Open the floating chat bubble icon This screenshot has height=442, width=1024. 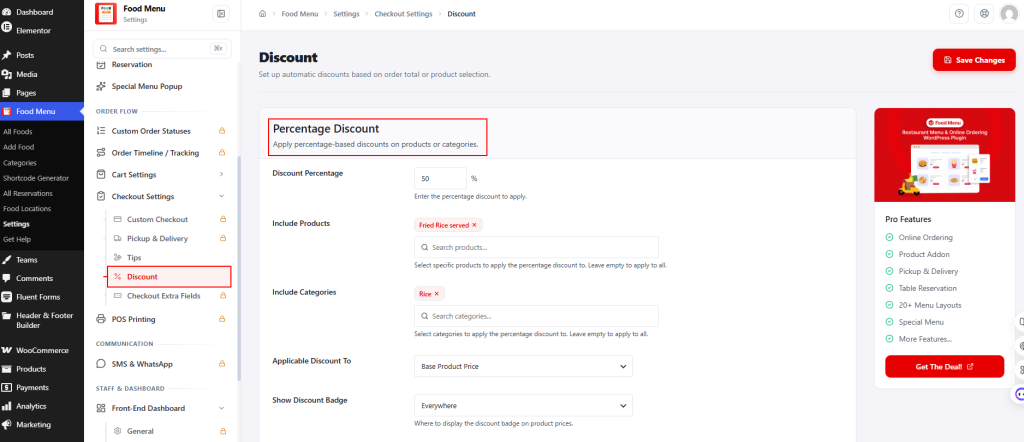point(1017,394)
